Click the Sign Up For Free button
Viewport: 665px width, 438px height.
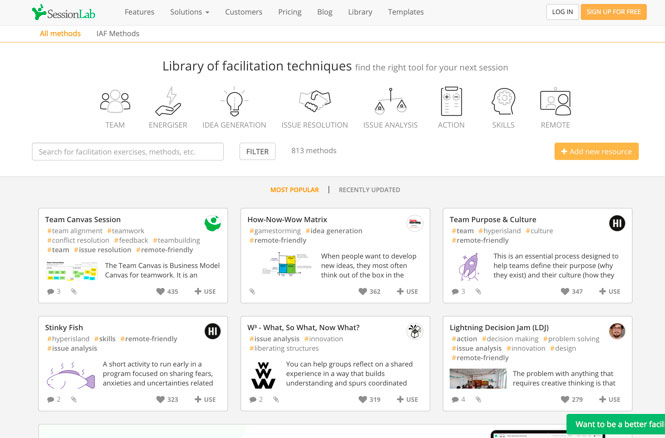613,12
